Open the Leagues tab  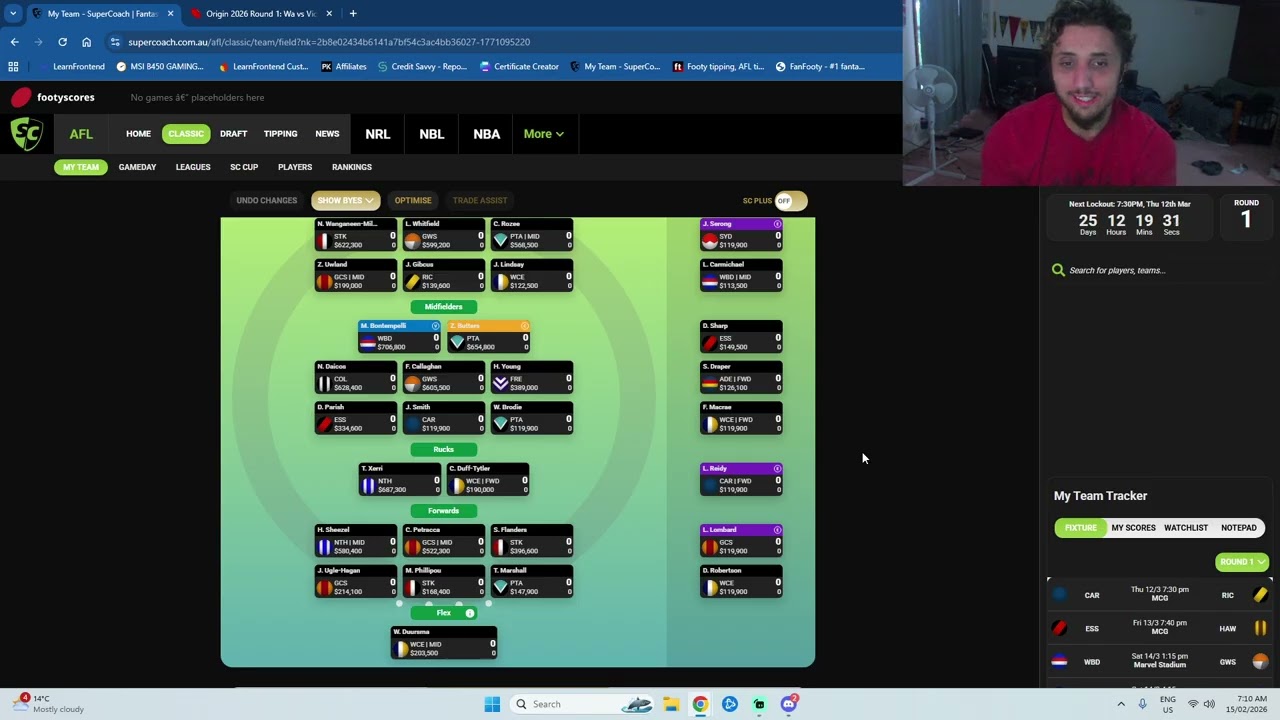point(193,167)
